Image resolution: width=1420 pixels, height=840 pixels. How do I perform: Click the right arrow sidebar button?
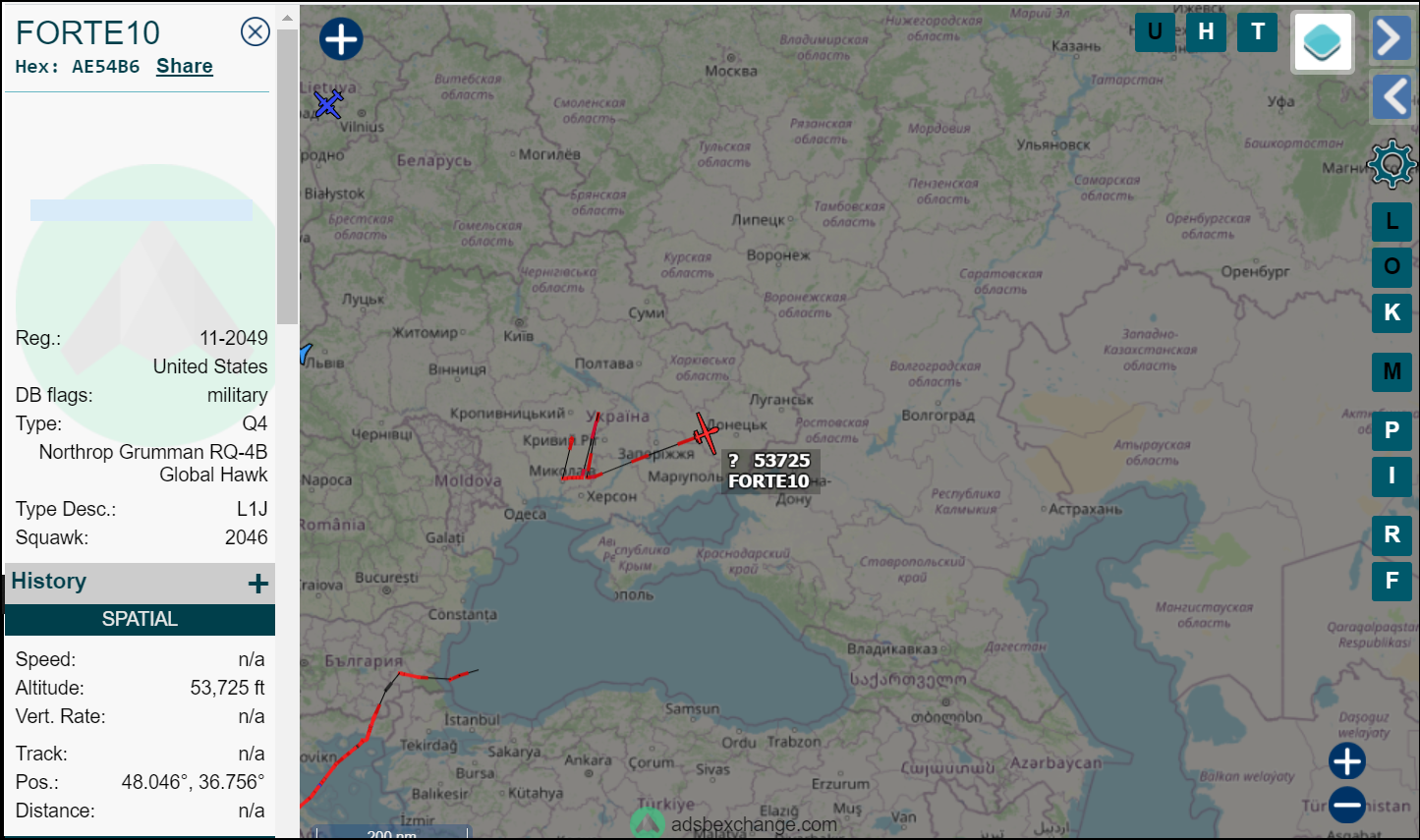(x=1391, y=38)
